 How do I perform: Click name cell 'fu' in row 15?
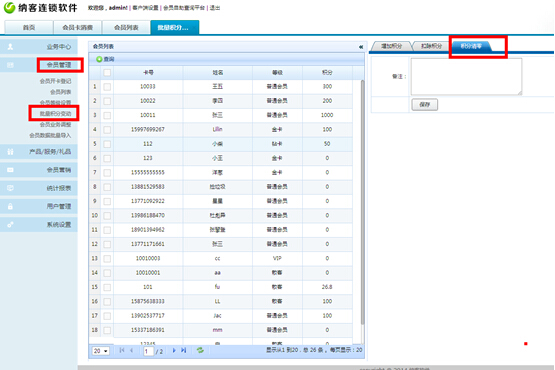point(217,287)
